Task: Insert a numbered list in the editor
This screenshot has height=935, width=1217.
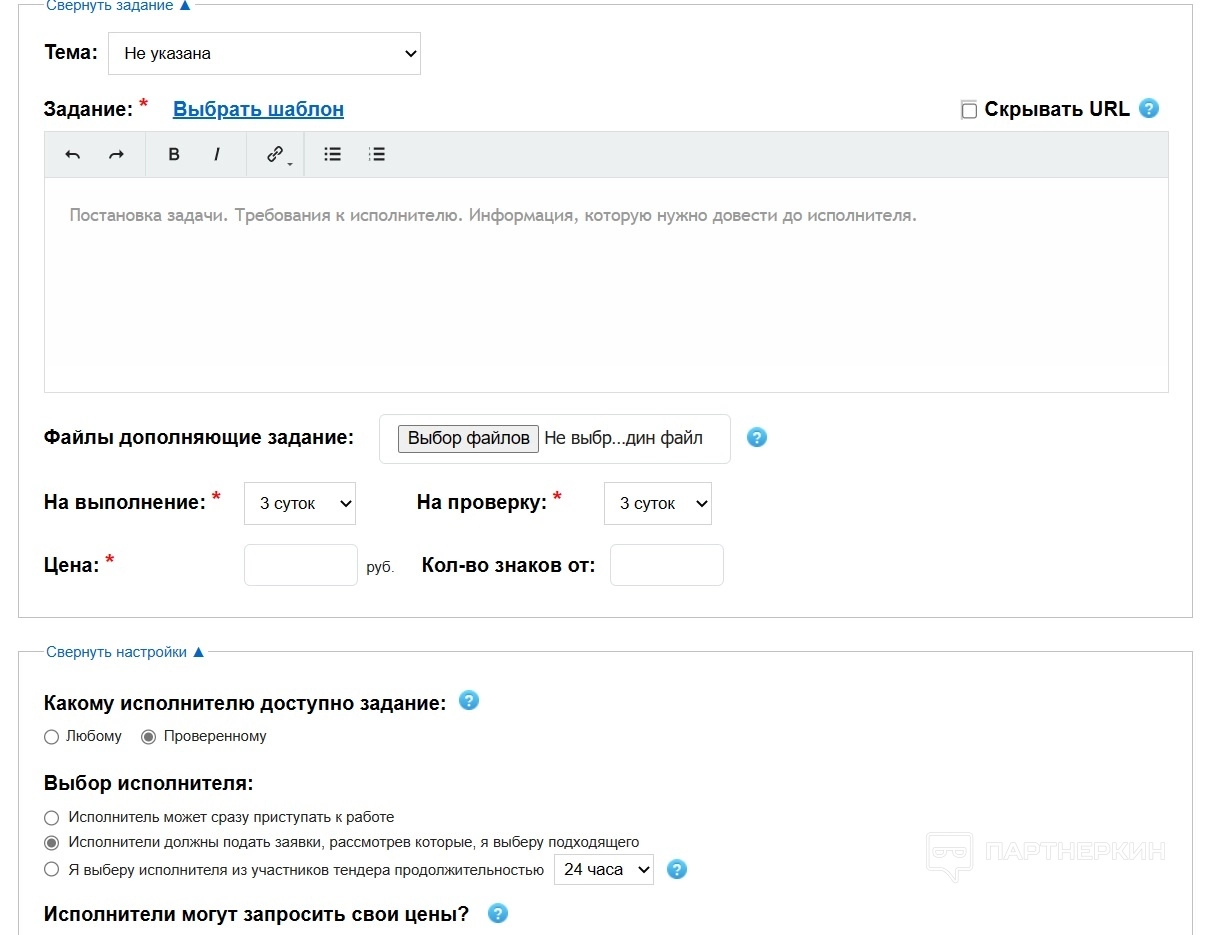Action: (x=377, y=154)
